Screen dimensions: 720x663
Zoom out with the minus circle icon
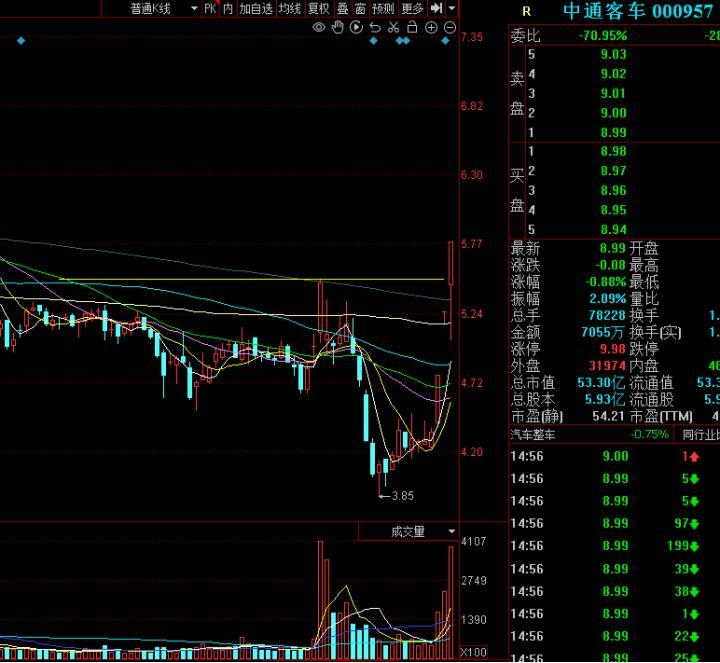point(448,27)
